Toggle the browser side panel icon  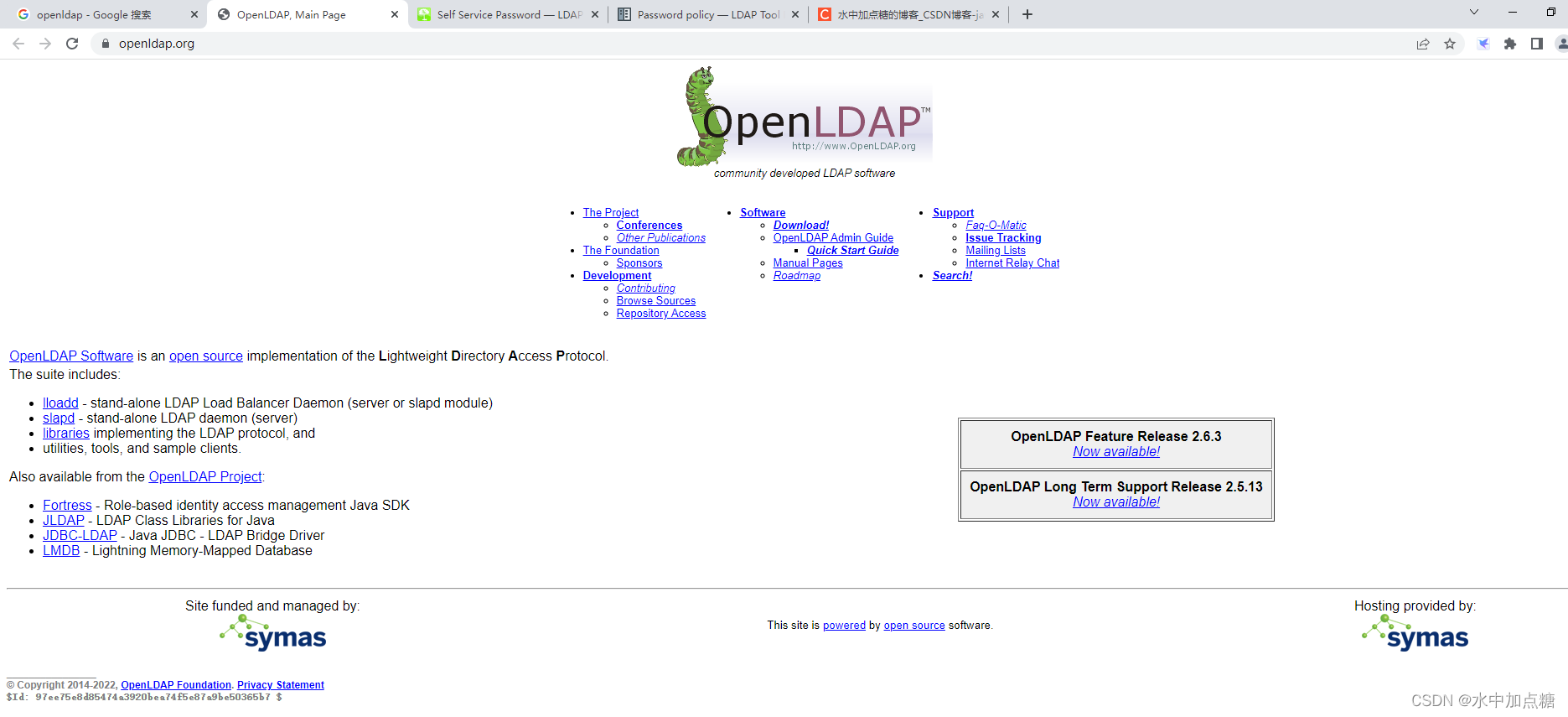point(1537,44)
